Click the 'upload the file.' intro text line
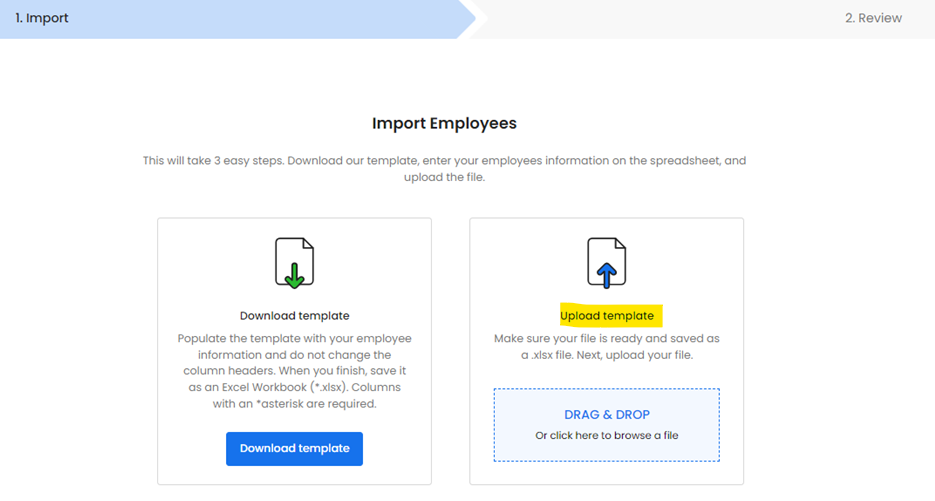This screenshot has width=935, height=501. click(x=444, y=177)
